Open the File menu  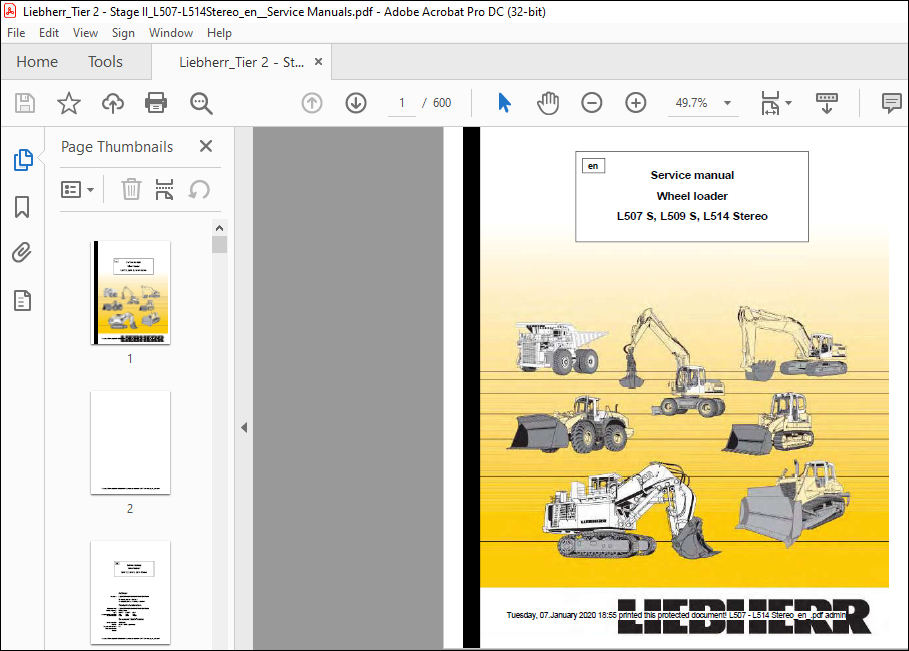(x=16, y=33)
